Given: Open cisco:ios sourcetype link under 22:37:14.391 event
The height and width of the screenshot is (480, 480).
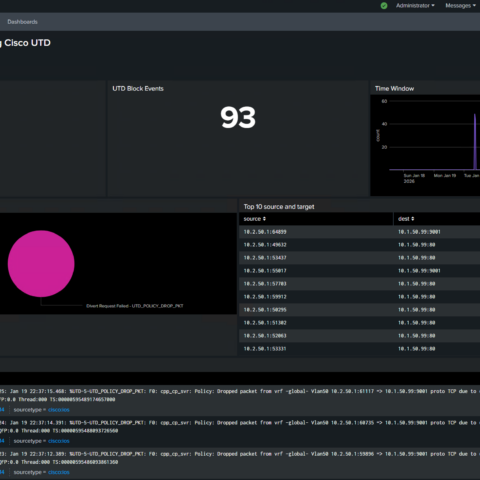Looking at the screenshot, I should [x=59, y=441].
